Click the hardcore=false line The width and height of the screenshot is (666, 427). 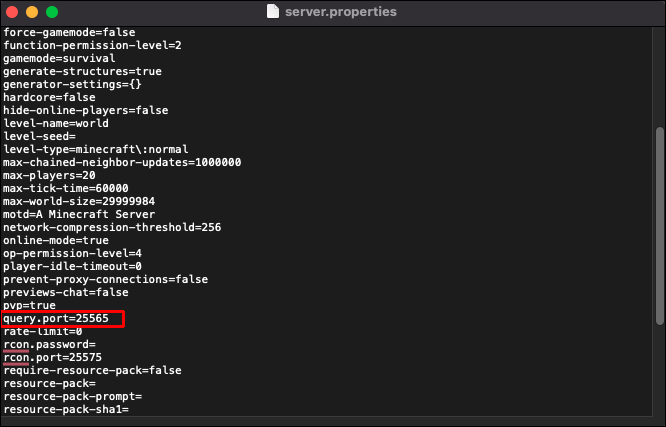coord(49,97)
